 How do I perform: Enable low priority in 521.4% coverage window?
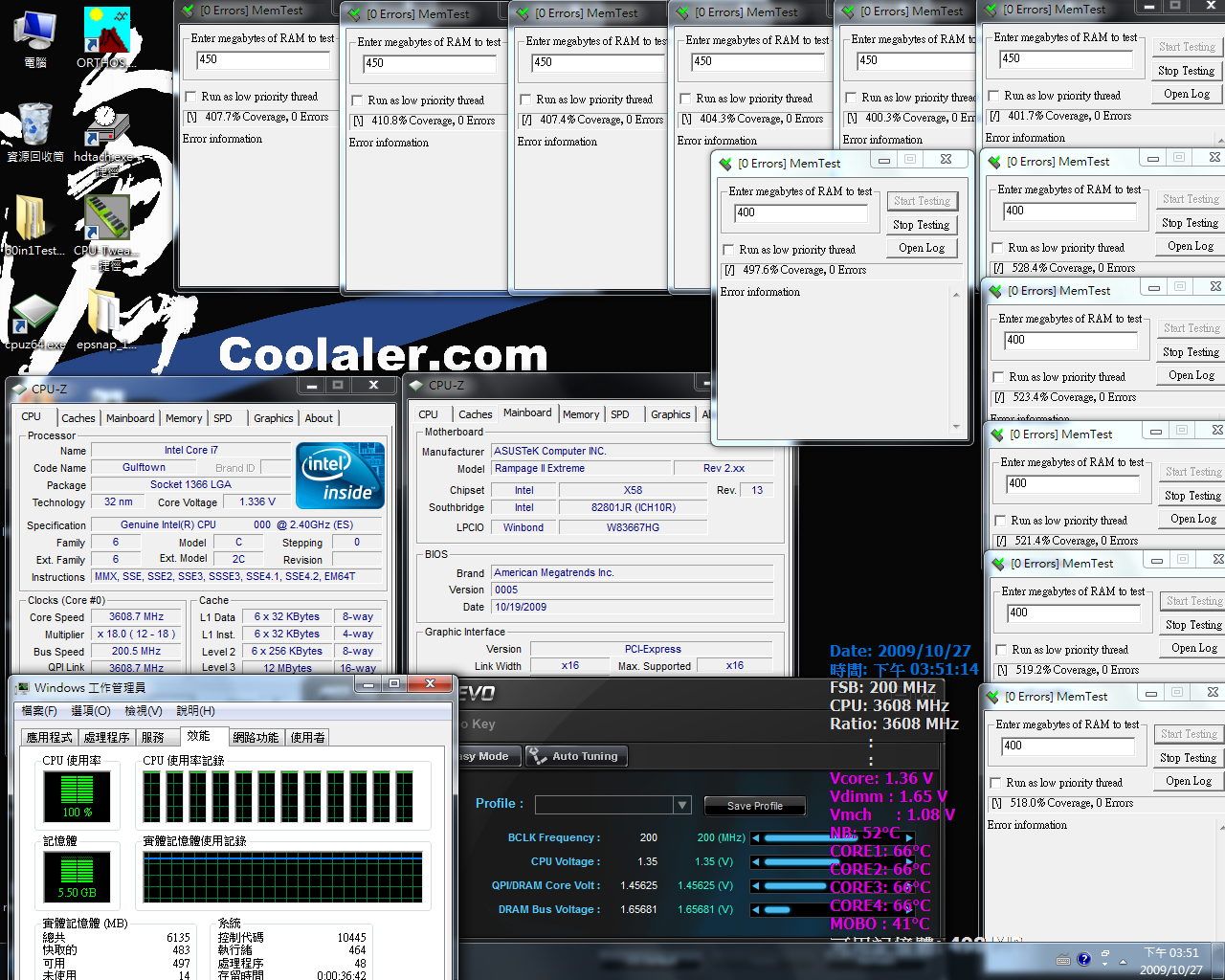click(x=1000, y=521)
